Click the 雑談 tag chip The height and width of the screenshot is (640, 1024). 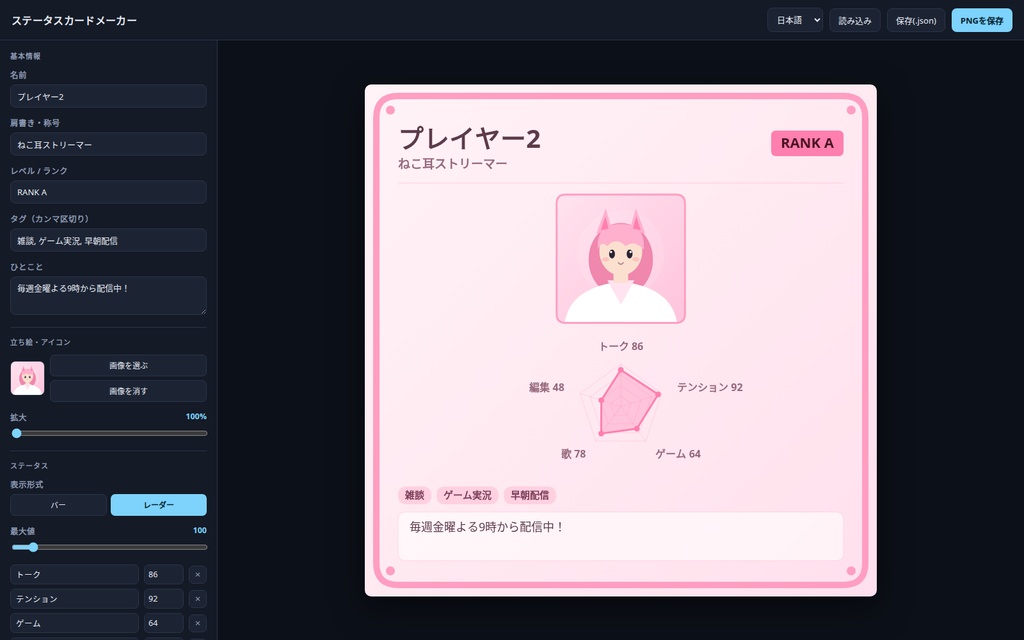(415, 495)
